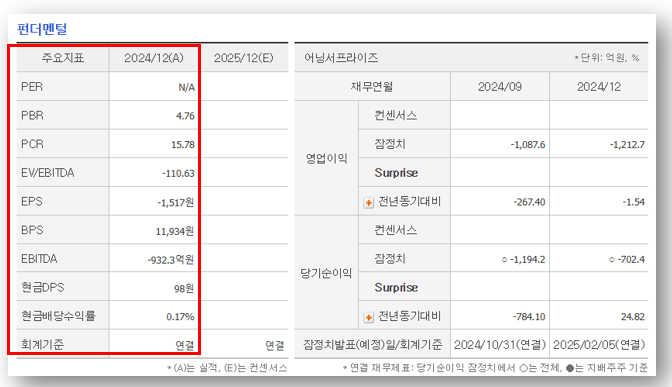Select the 2024/12(A) column header
This screenshot has width=672, height=387.
[154, 58]
